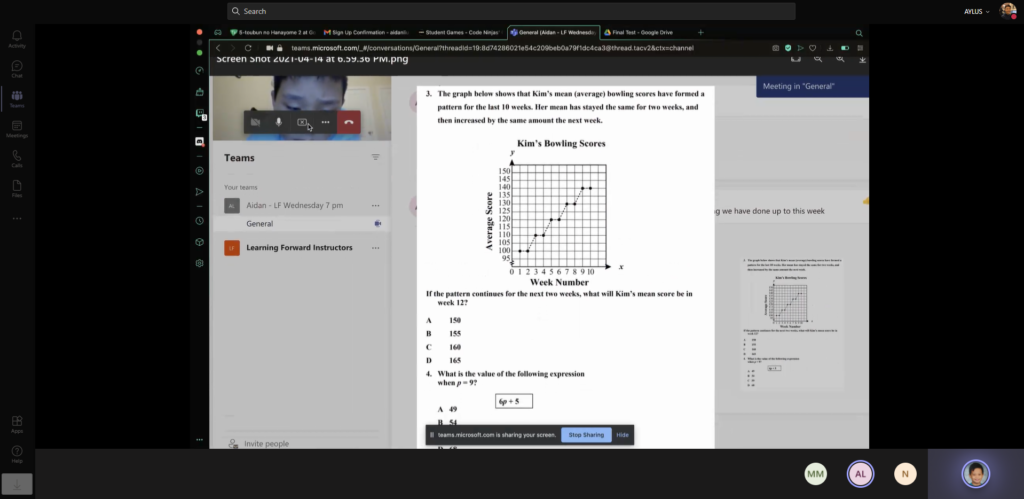The height and width of the screenshot is (499, 1024).
Task: Reload the page in the shared browser
Action: pyautogui.click(x=248, y=48)
